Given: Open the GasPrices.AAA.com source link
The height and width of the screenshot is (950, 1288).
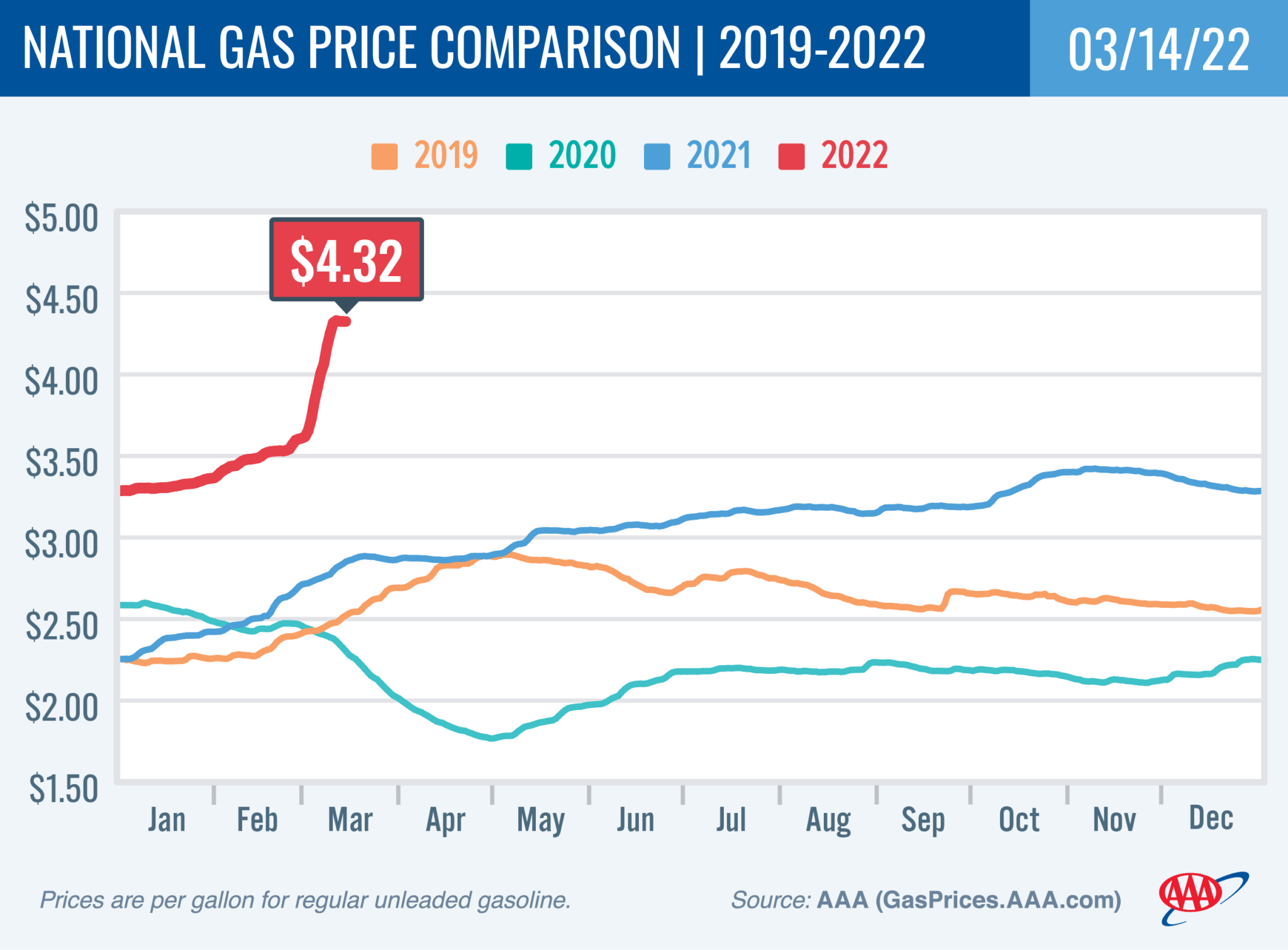Looking at the screenshot, I should click(x=999, y=900).
